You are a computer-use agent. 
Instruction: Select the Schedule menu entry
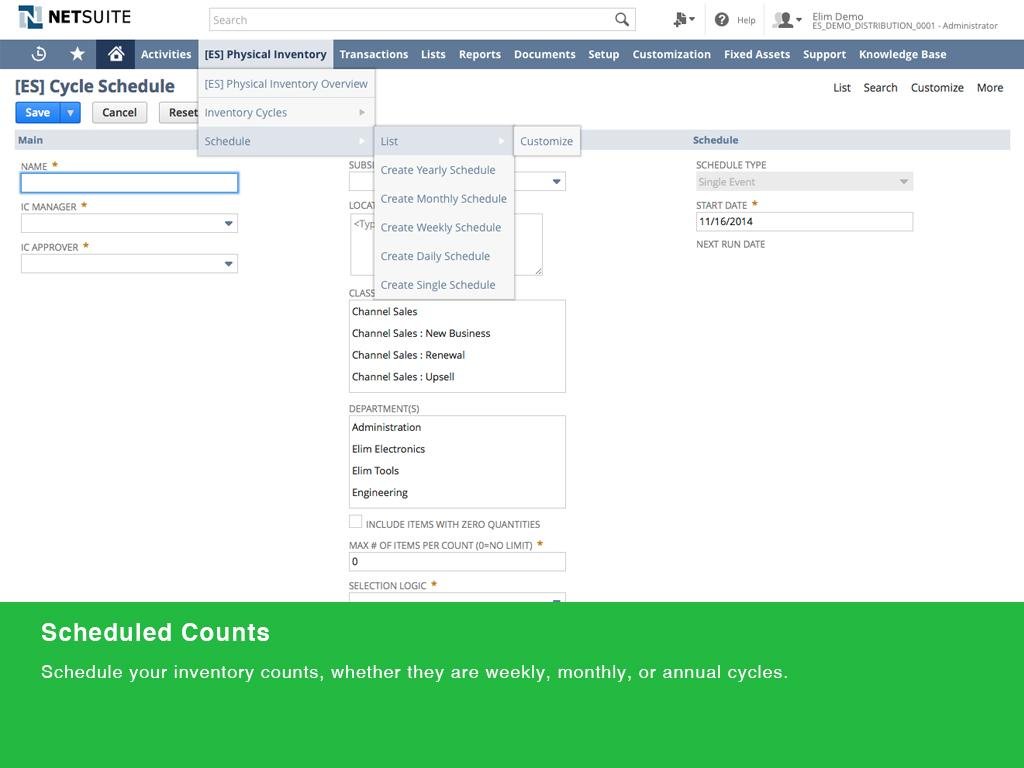[286, 141]
